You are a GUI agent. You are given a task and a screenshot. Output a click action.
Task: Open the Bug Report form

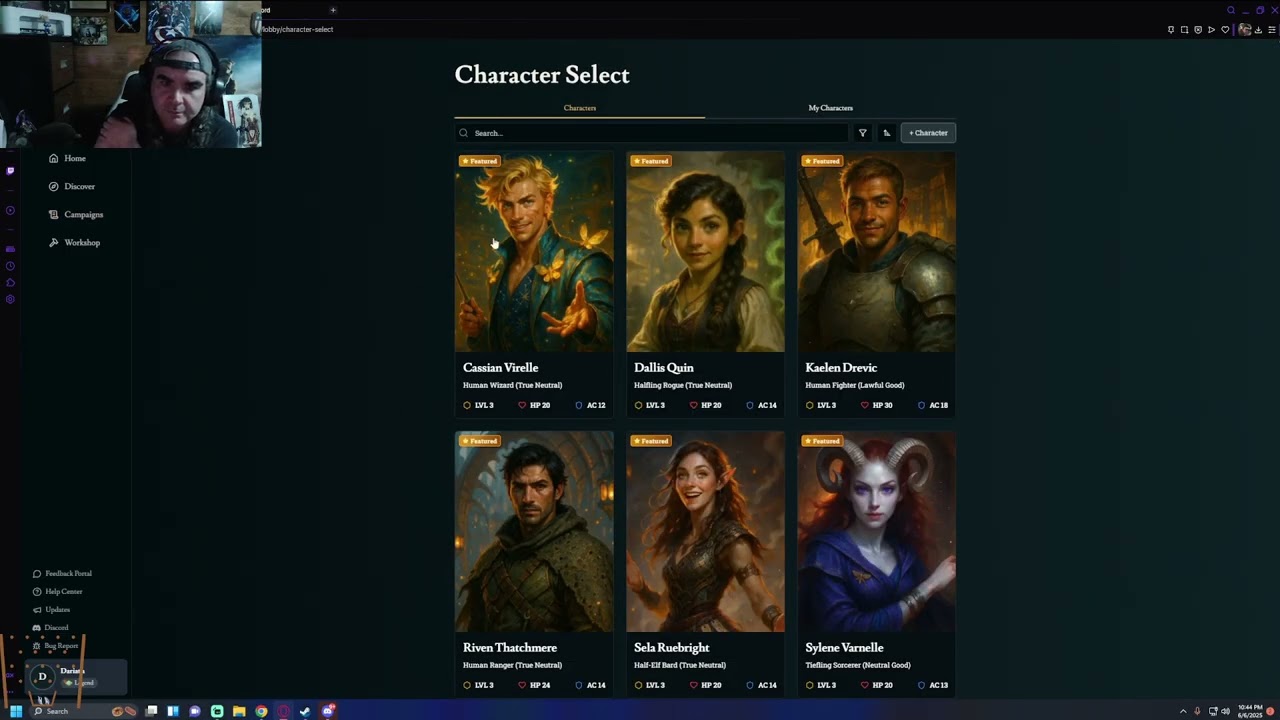click(x=55, y=645)
